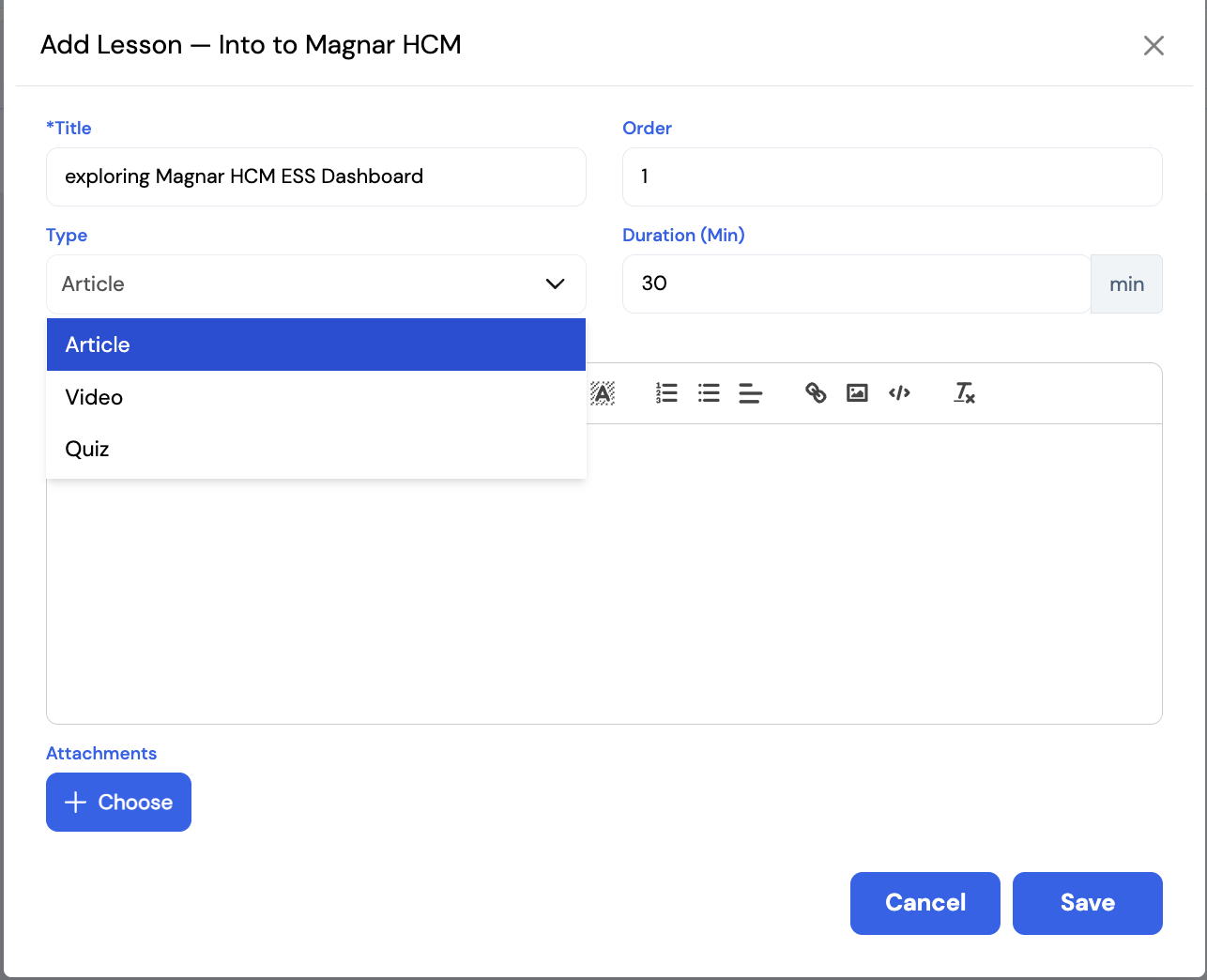The width and height of the screenshot is (1207, 980).
Task: Insert a hyperlink with the link icon
Action: click(816, 393)
